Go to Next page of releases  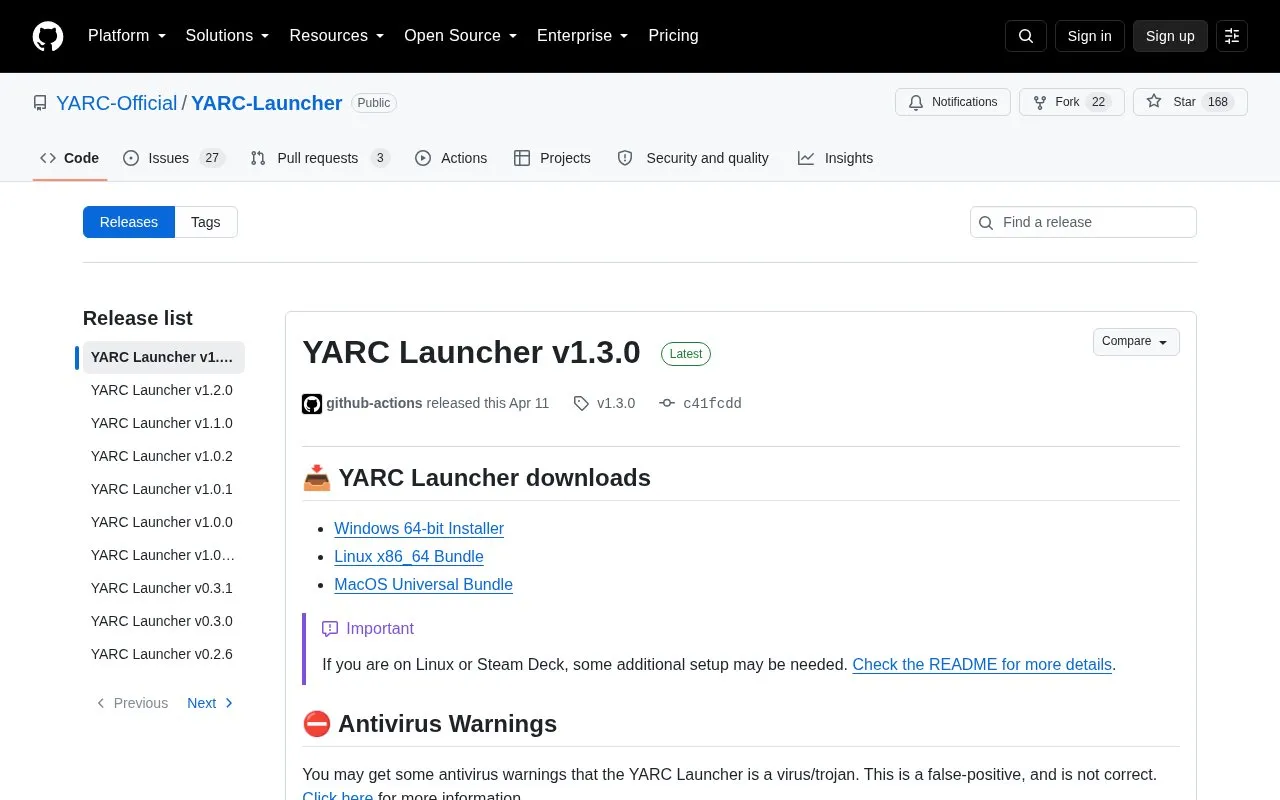tap(211, 703)
